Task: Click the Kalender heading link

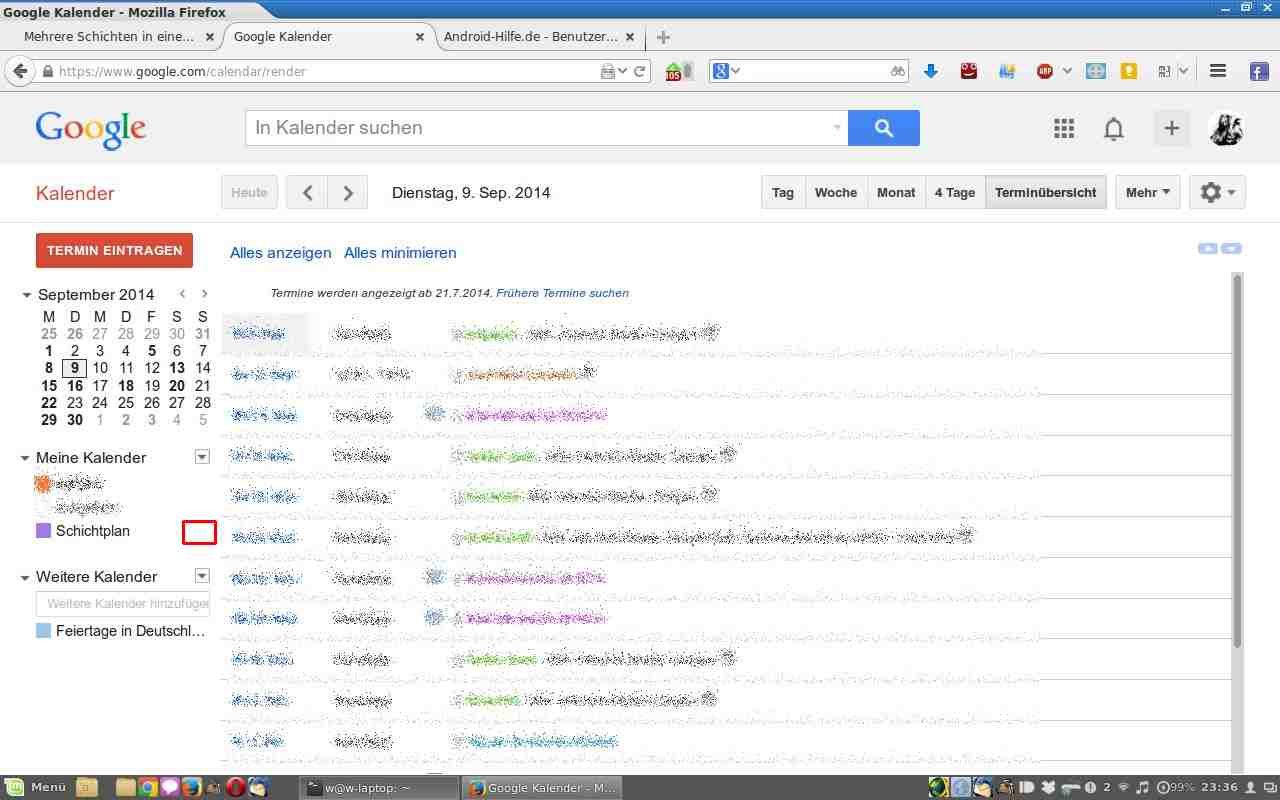Action: (x=75, y=194)
